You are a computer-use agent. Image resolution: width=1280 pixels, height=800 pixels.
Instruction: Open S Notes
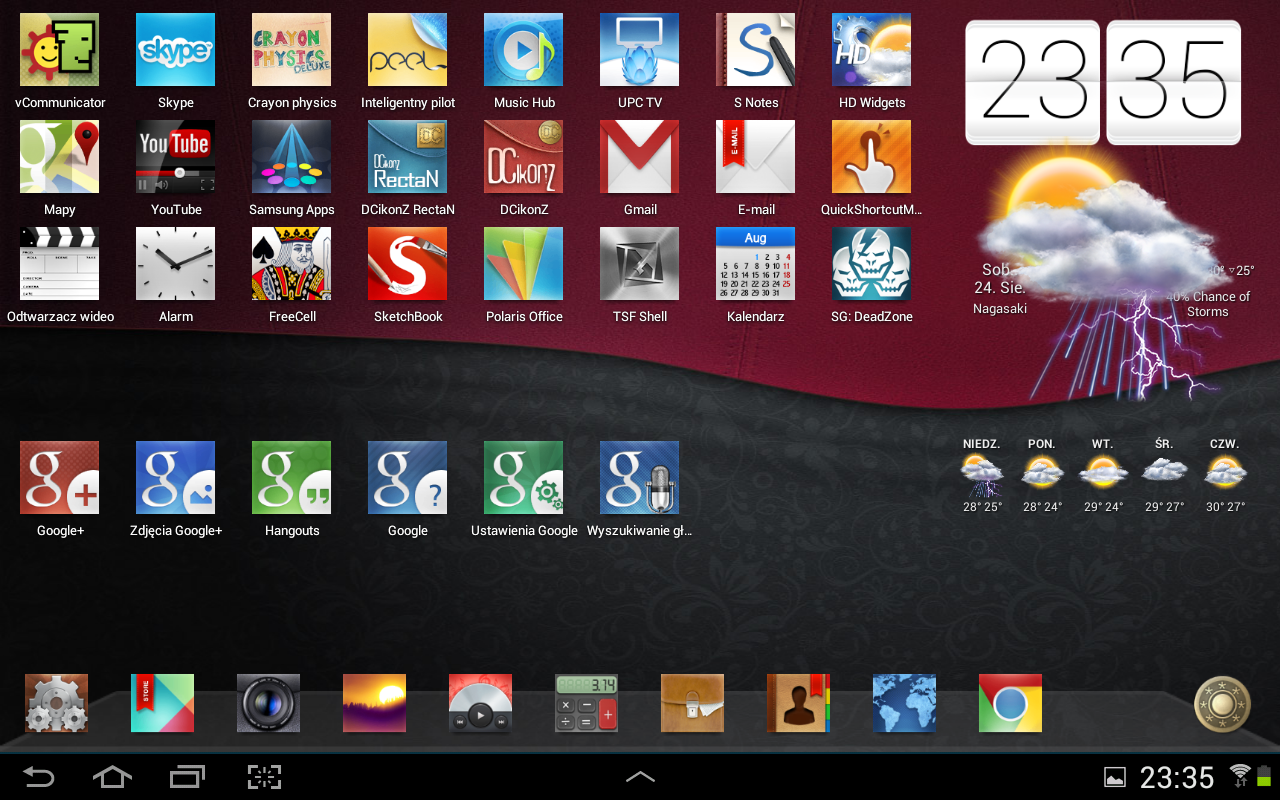756,50
